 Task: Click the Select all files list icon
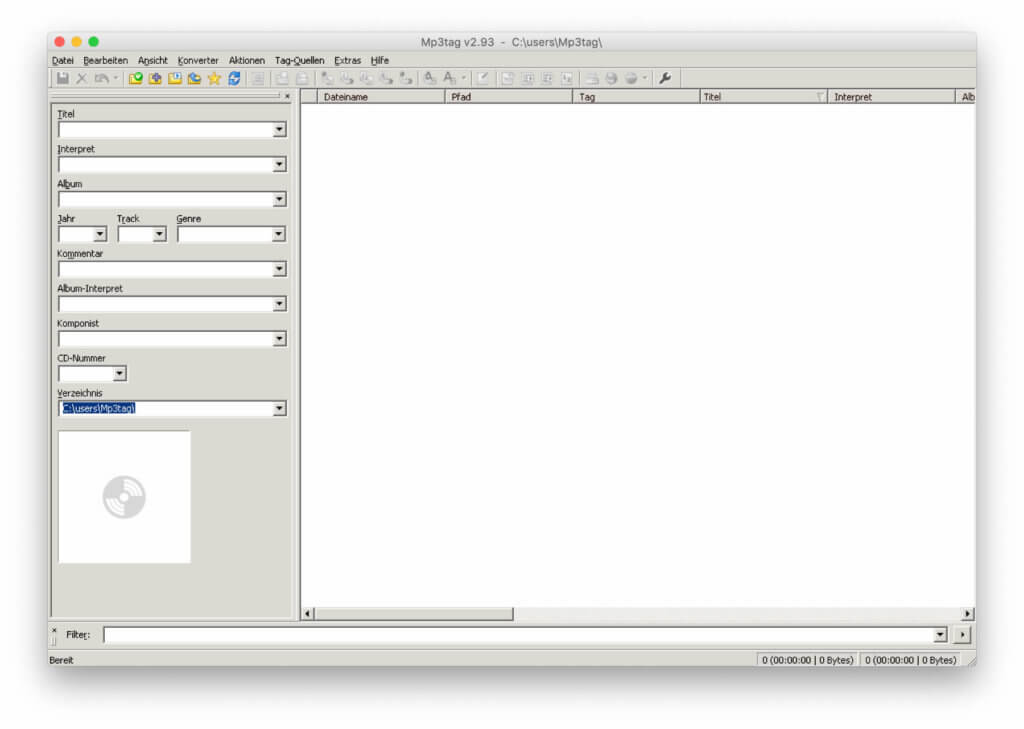coord(259,78)
